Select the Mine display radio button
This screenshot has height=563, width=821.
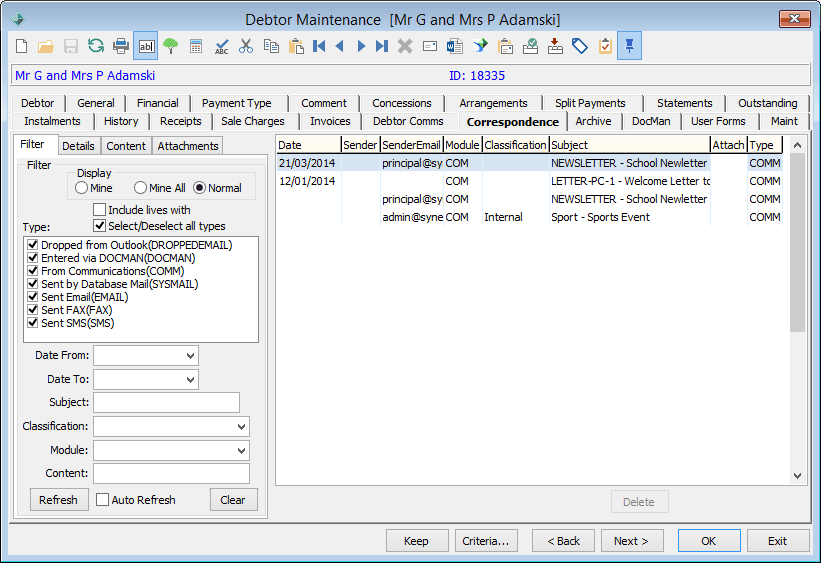click(81, 187)
